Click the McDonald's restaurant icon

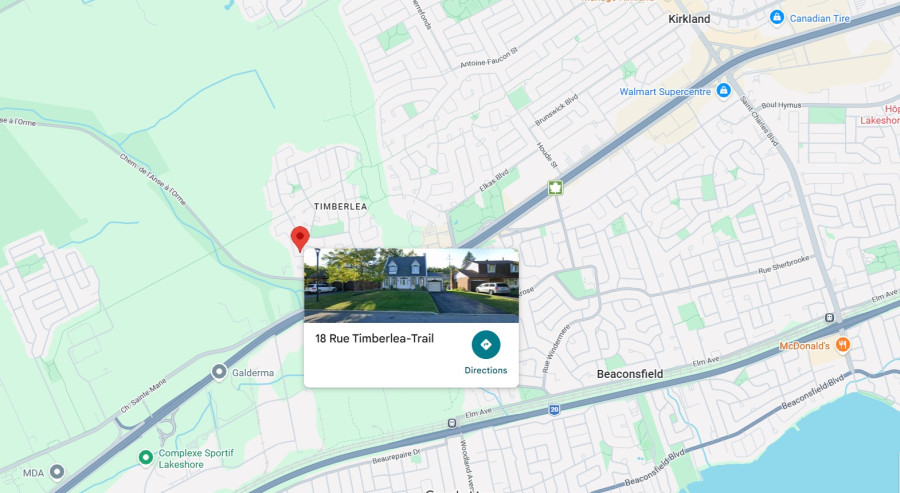[x=842, y=345]
